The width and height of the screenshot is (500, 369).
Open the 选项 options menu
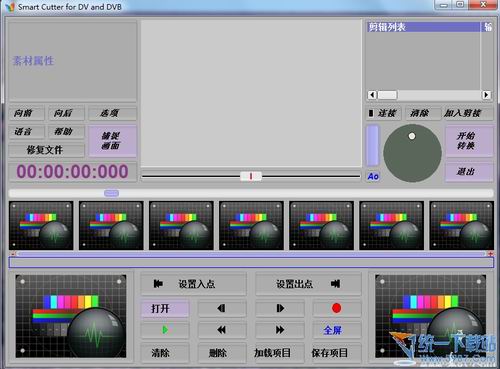(x=112, y=113)
